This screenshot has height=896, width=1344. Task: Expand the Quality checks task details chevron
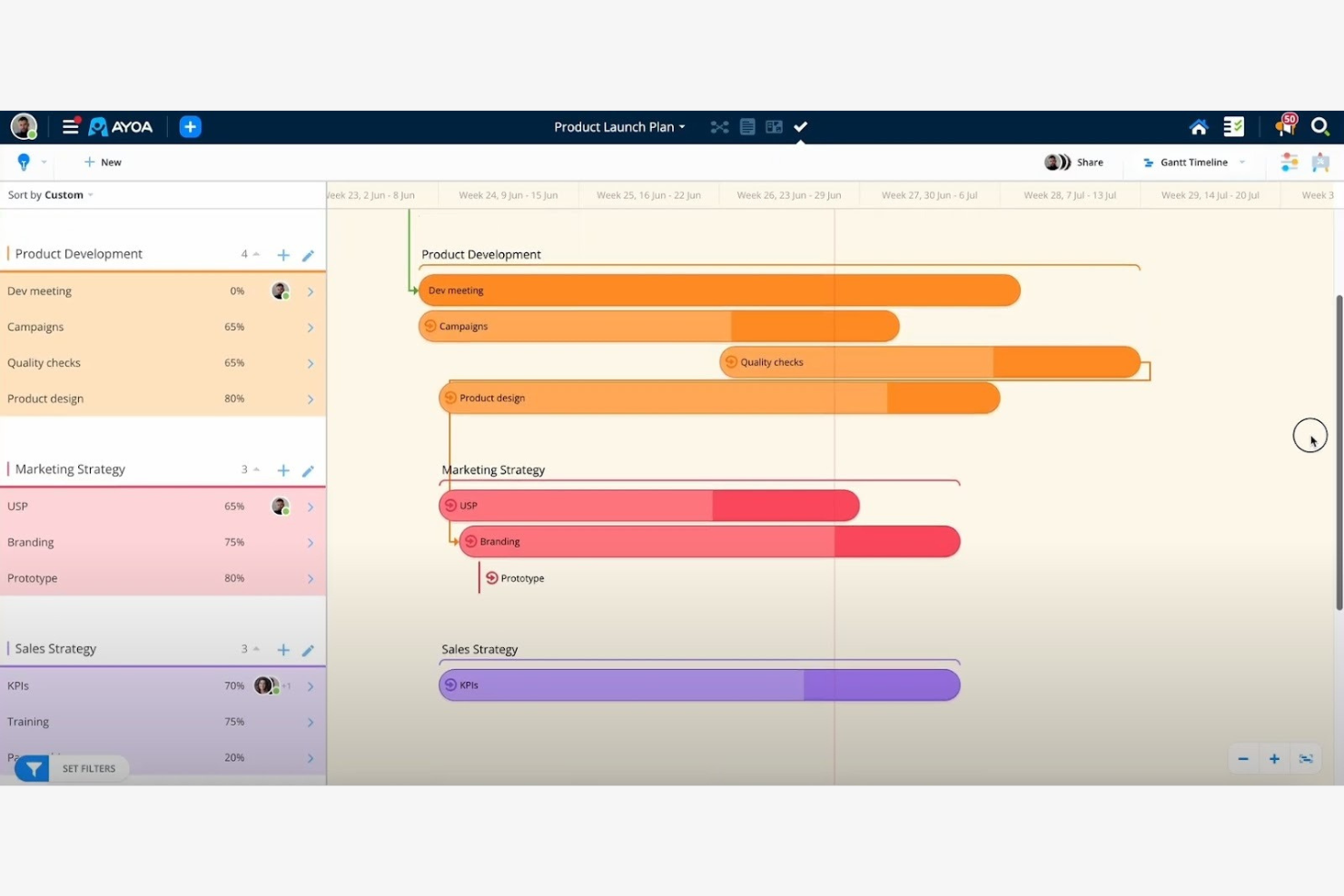click(x=310, y=362)
